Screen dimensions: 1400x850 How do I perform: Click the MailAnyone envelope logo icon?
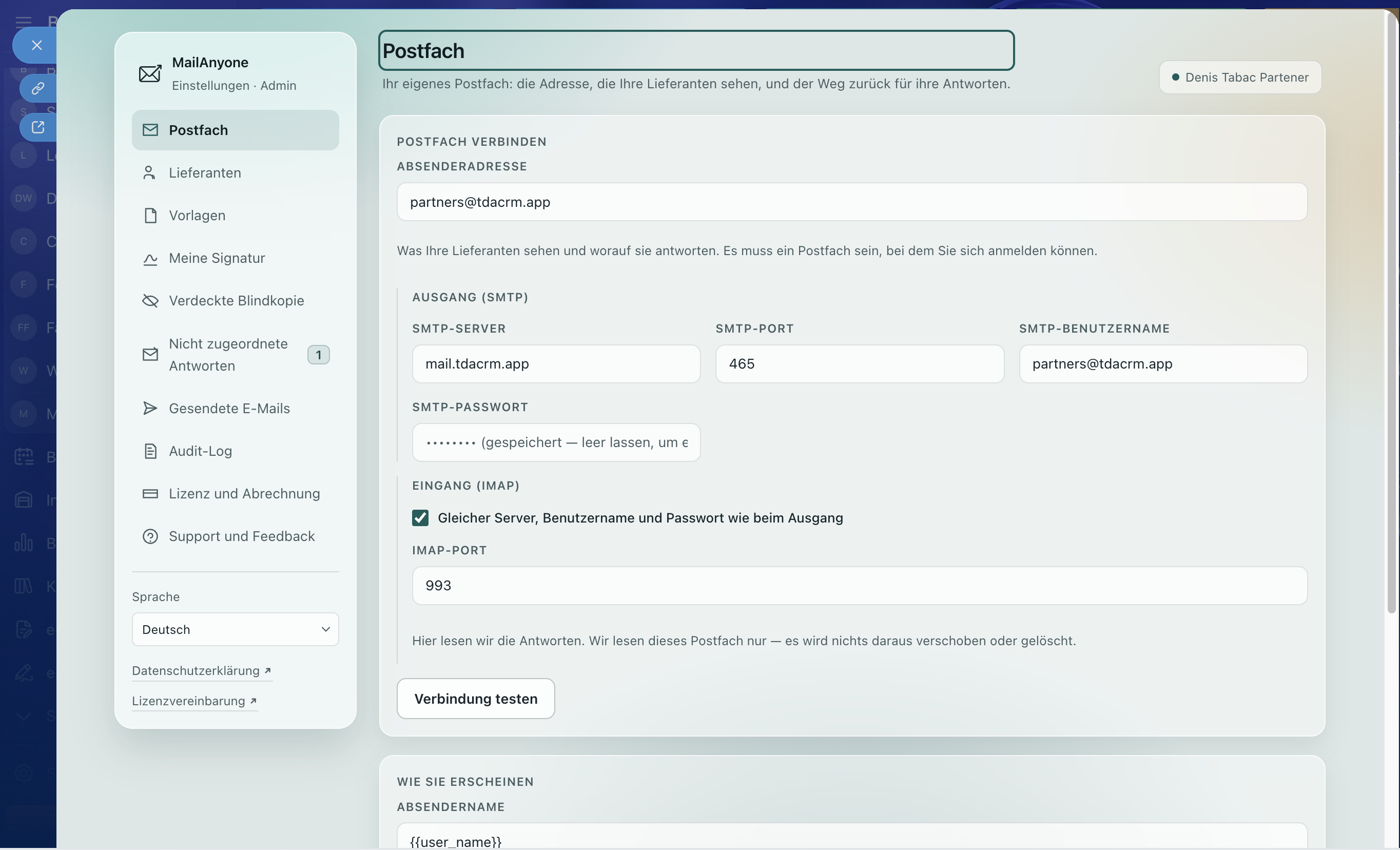pyautogui.click(x=150, y=73)
